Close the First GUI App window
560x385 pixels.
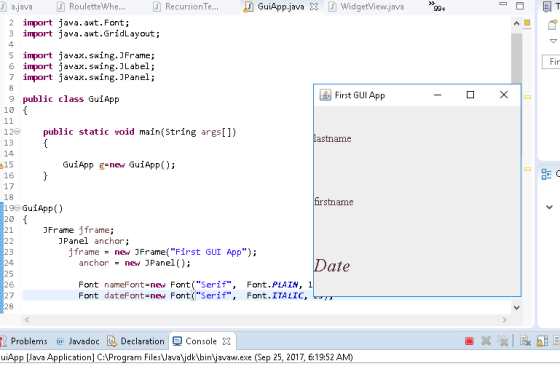(x=504, y=95)
